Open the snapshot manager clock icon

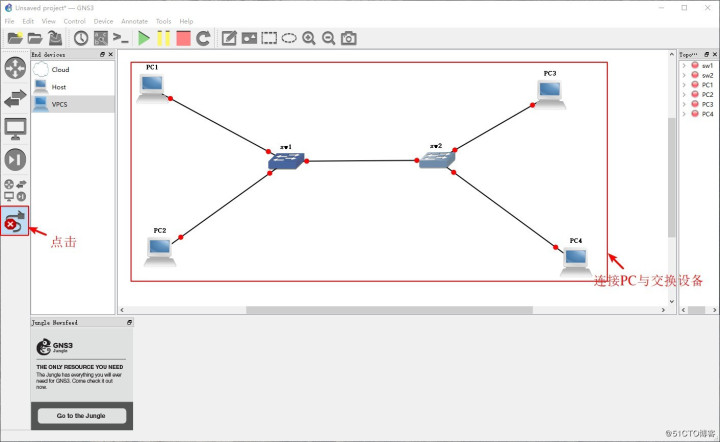click(x=81, y=38)
